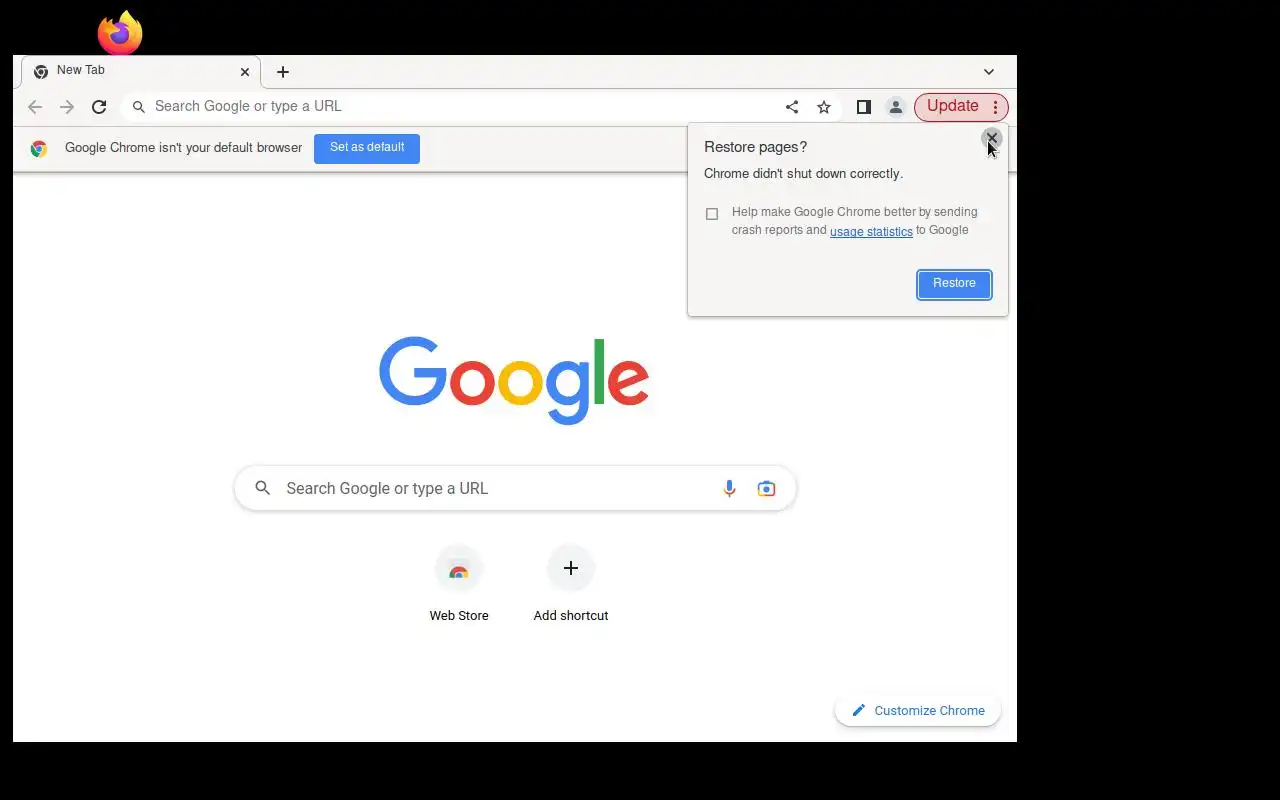The width and height of the screenshot is (1280, 800).
Task: Launch Firefox from desktop icon
Action: (x=120, y=33)
